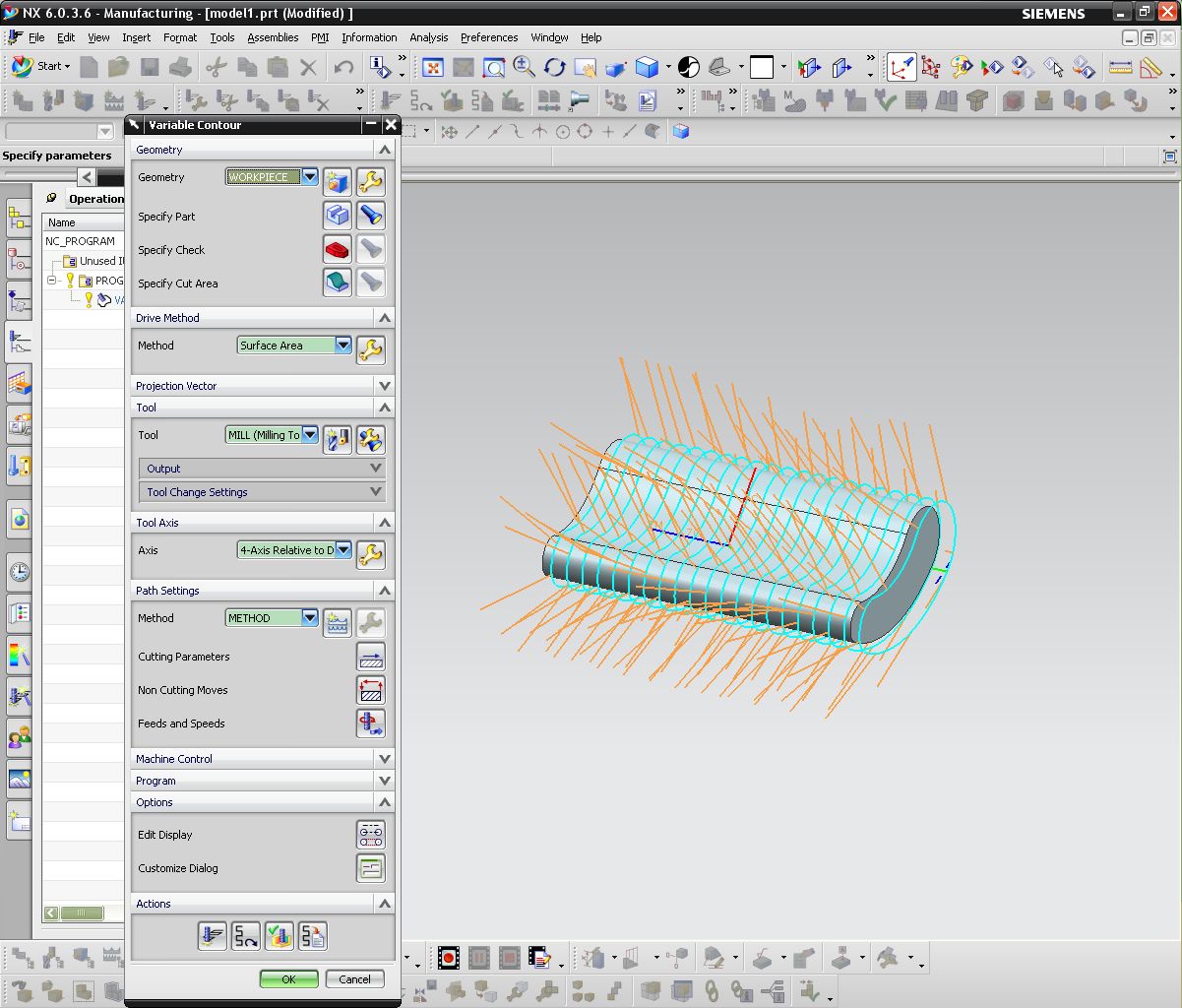The image size is (1182, 1008).
Task: Select Unused Items node in navigator
Action: coord(94,261)
